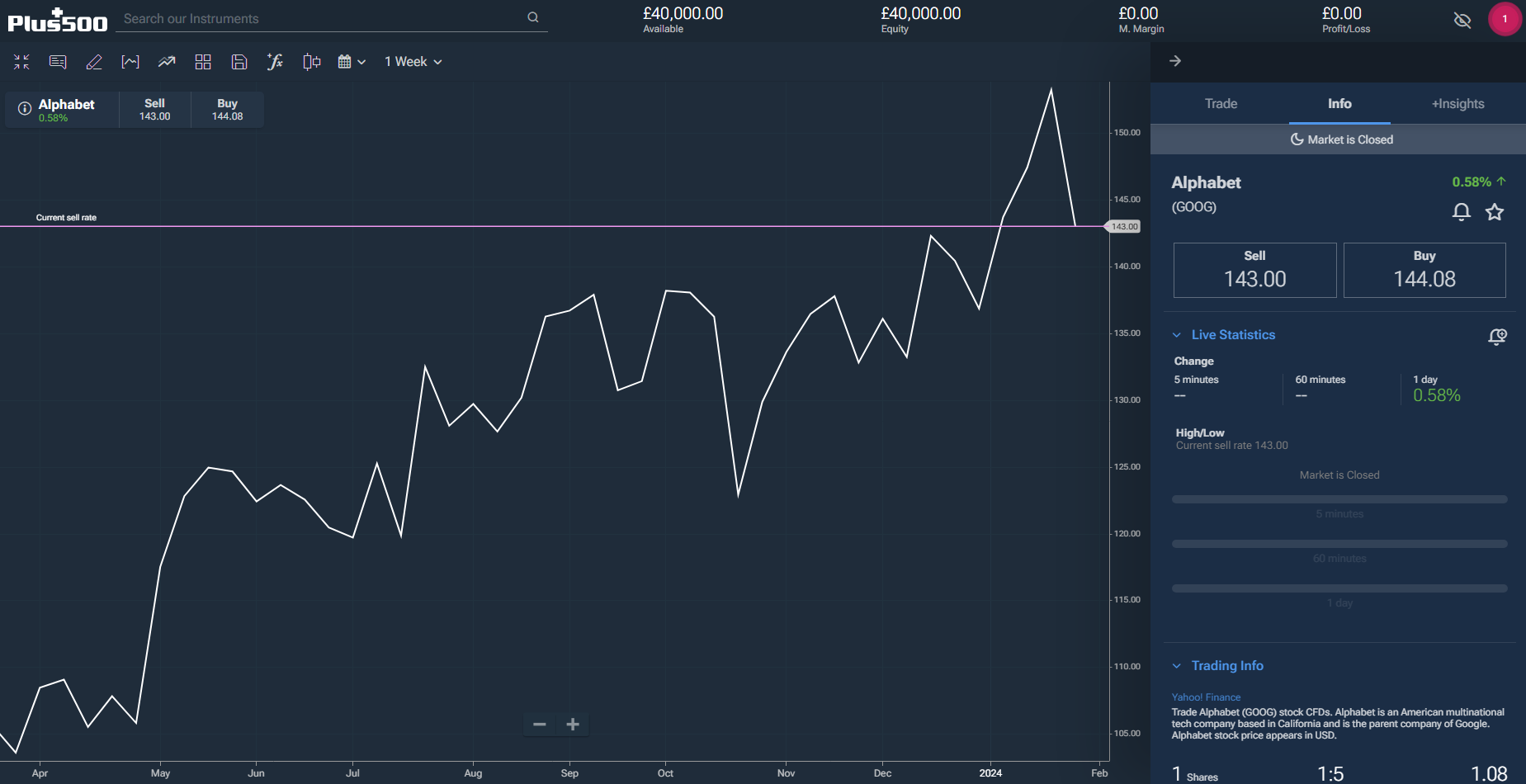1526x784 pixels.
Task: Toggle chart annotations comment icon
Action: (x=58, y=62)
